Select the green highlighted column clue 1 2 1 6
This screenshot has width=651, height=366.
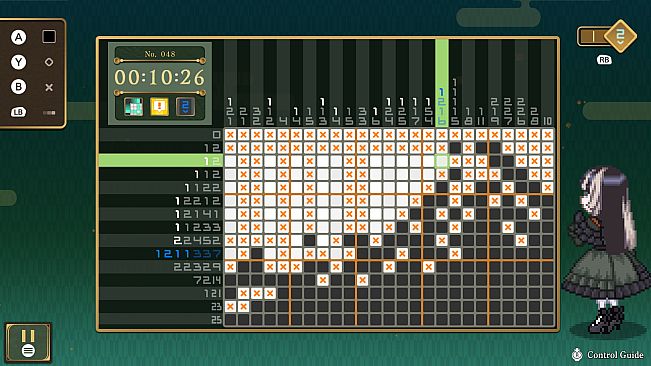click(442, 107)
